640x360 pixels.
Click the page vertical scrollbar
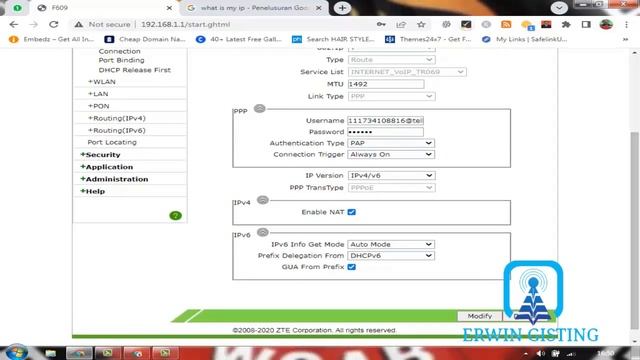(634, 231)
